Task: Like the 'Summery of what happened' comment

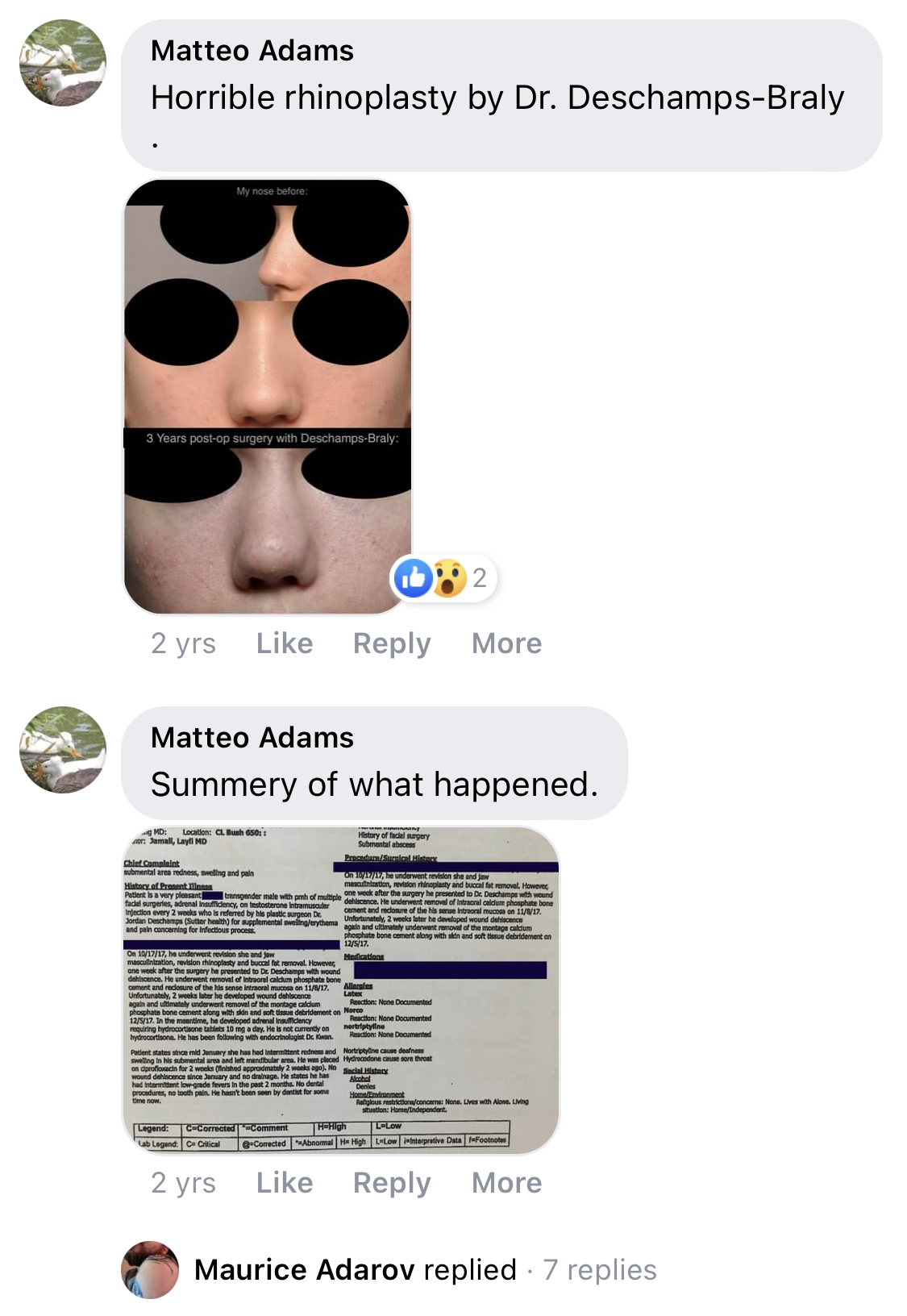Action: tap(285, 1183)
